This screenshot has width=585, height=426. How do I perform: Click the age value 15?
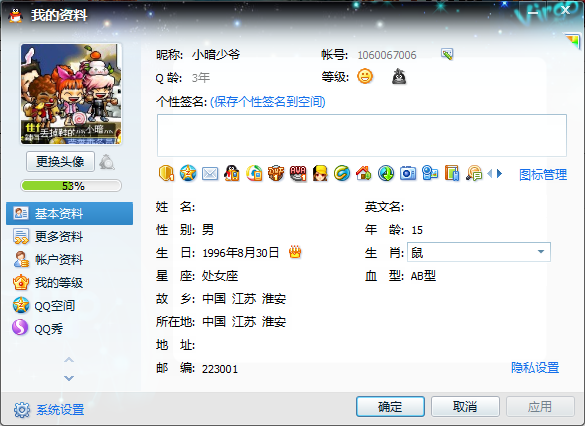pyautogui.click(x=417, y=230)
